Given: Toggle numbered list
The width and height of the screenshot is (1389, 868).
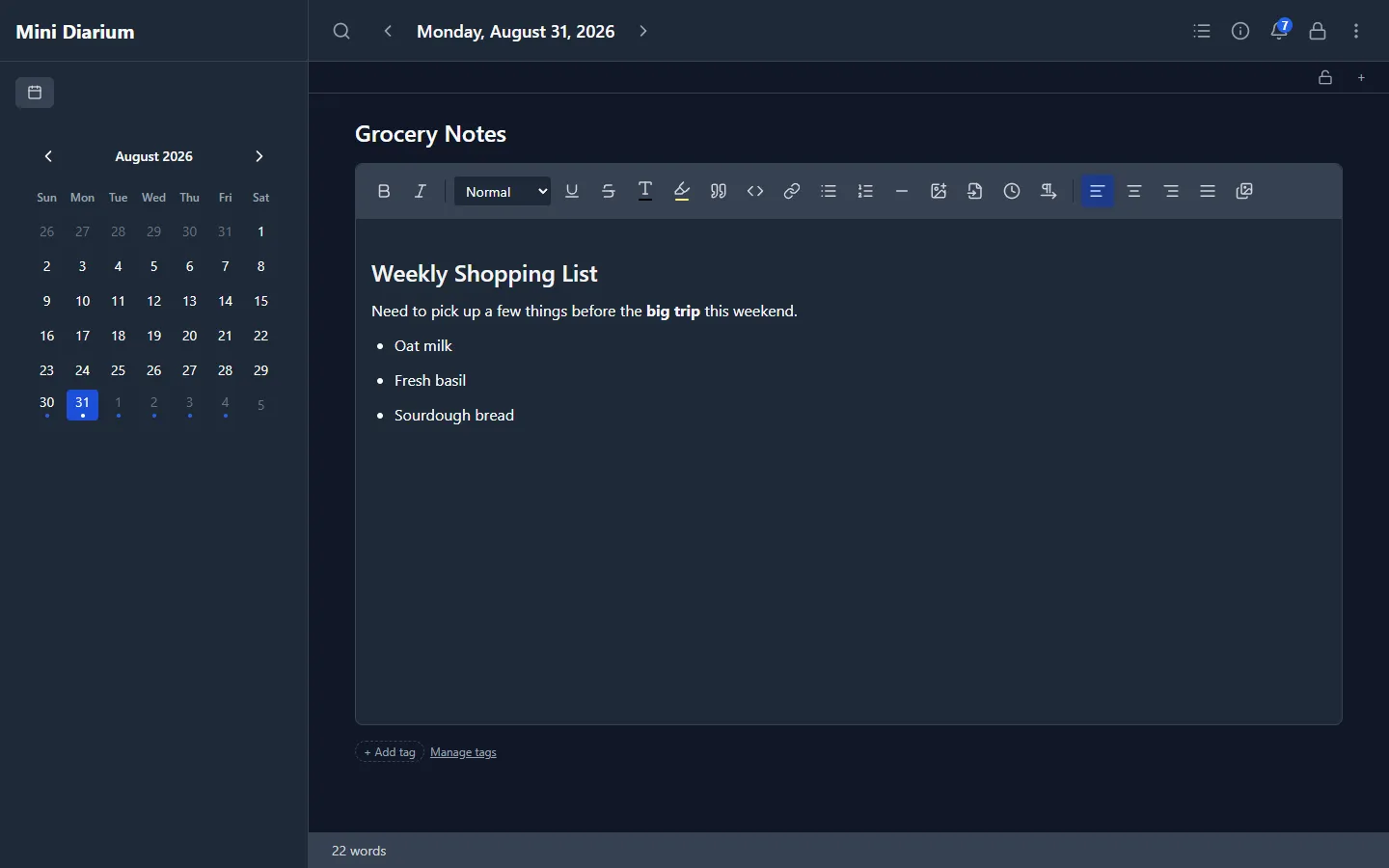Looking at the screenshot, I should 865,191.
